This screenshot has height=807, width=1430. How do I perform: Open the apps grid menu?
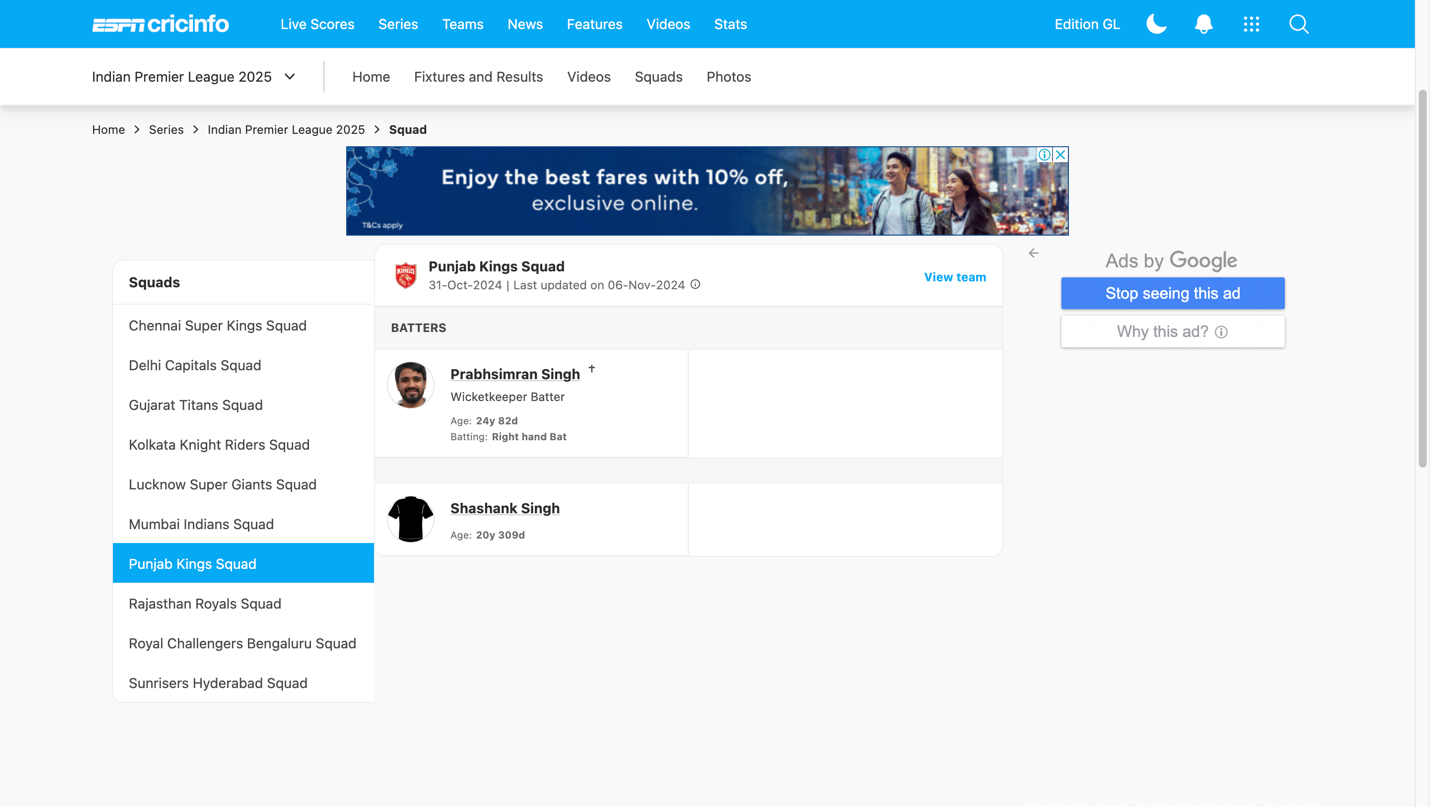(x=1251, y=24)
